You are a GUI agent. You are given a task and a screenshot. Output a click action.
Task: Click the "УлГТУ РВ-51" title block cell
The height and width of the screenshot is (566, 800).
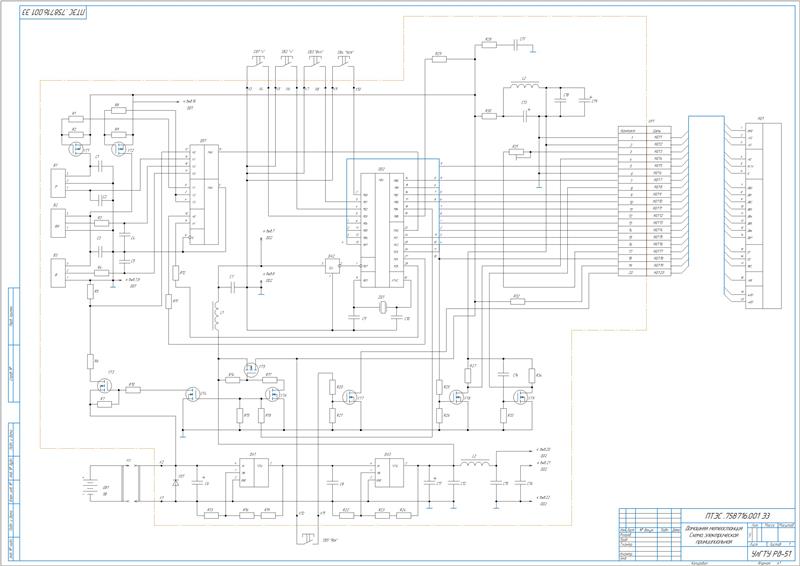click(770, 553)
